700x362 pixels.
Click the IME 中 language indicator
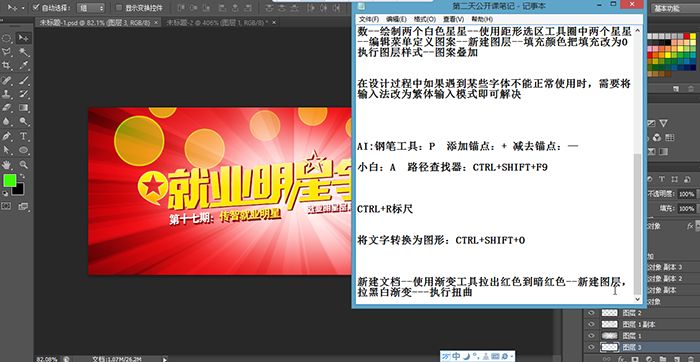point(456,356)
